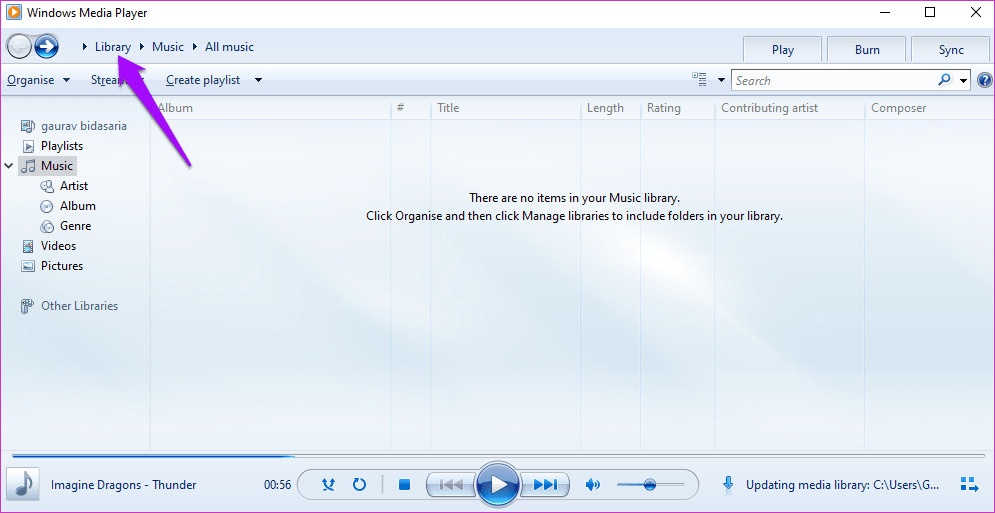This screenshot has width=995, height=513.
Task: Click the Back navigation arrow button
Action: click(19, 46)
